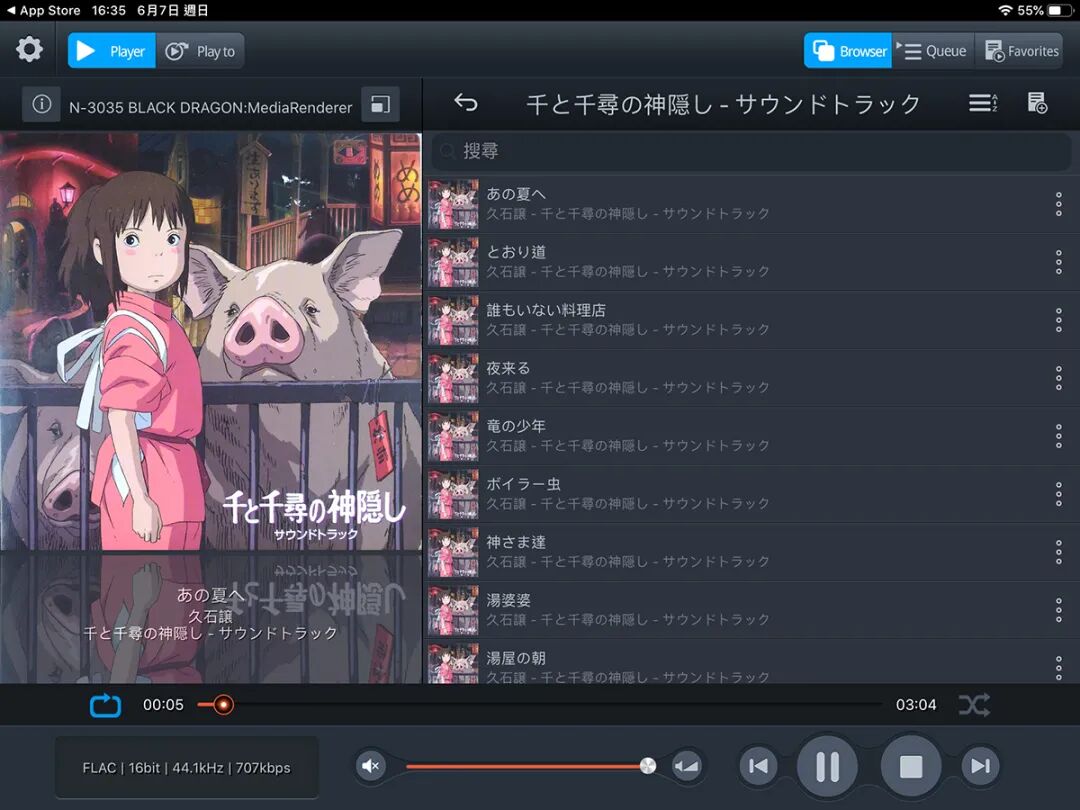Enable shuffle playback
Image resolution: width=1080 pixels, height=810 pixels.
pyautogui.click(x=973, y=704)
